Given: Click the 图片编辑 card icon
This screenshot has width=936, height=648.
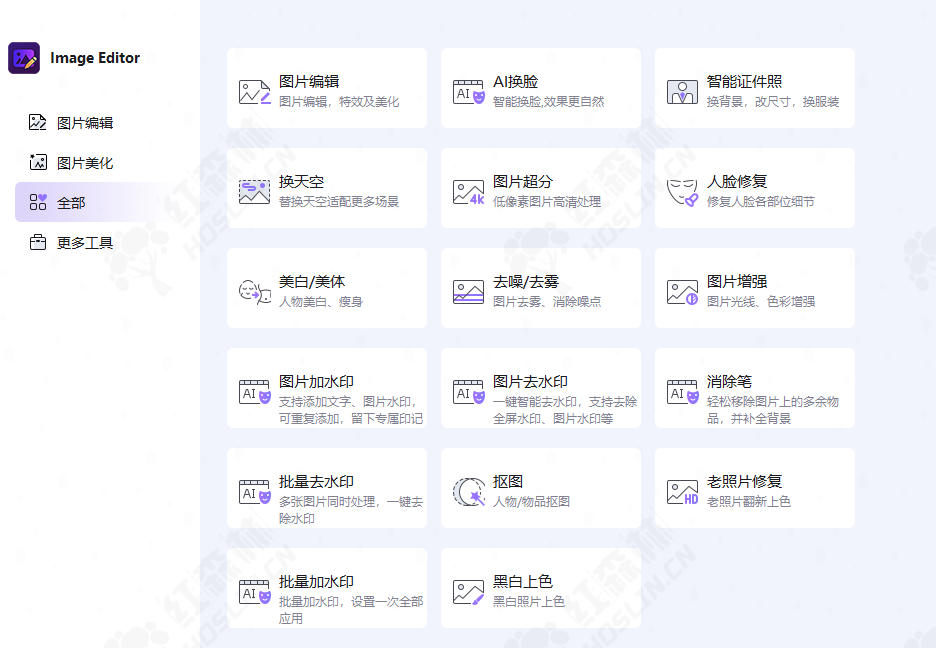Looking at the screenshot, I should (x=255, y=92).
